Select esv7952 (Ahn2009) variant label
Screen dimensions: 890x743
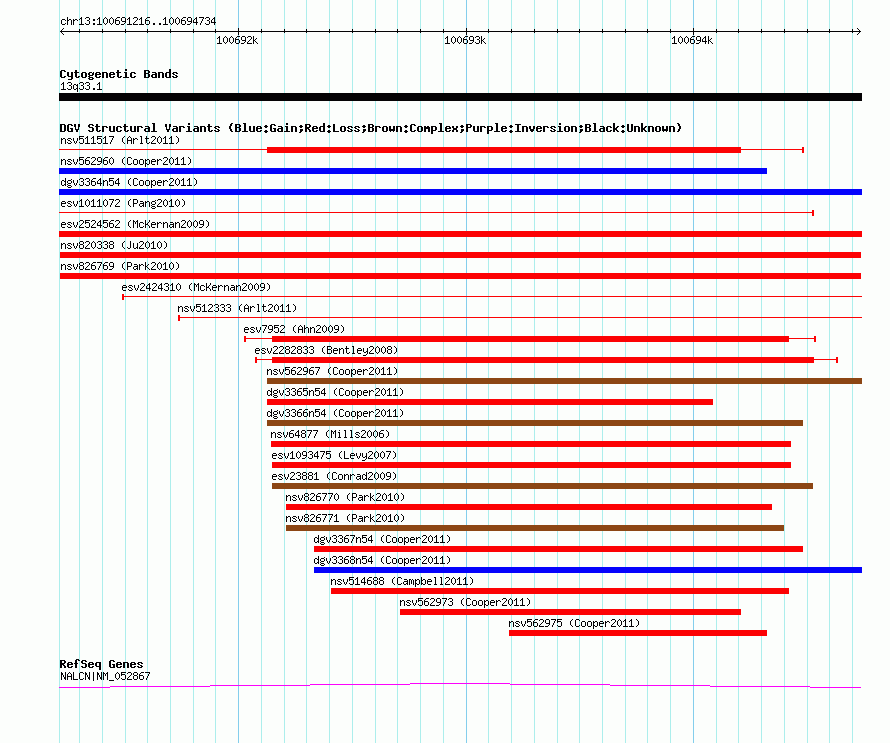tap(294, 329)
